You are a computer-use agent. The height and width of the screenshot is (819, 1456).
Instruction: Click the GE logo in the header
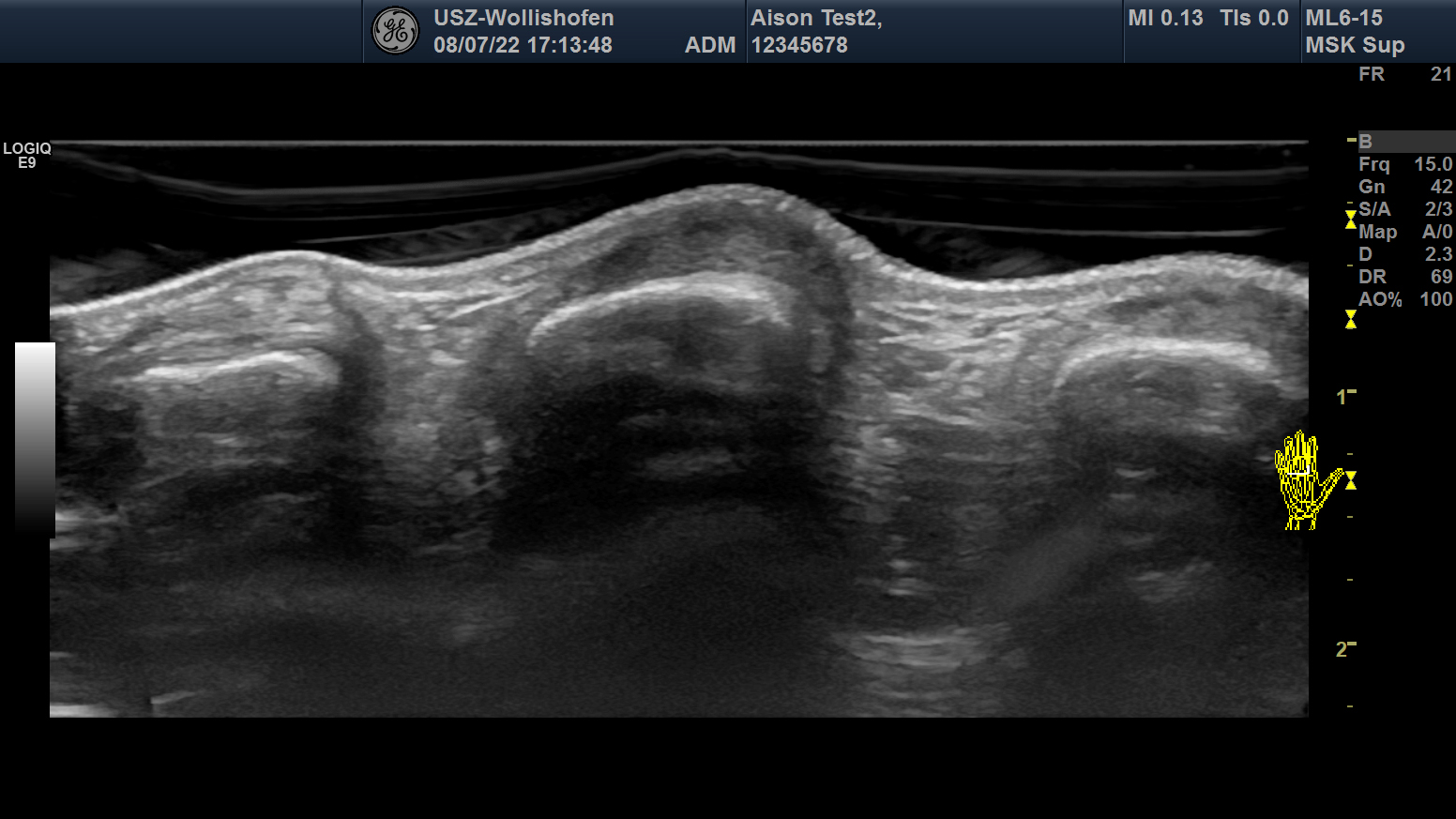(x=395, y=31)
